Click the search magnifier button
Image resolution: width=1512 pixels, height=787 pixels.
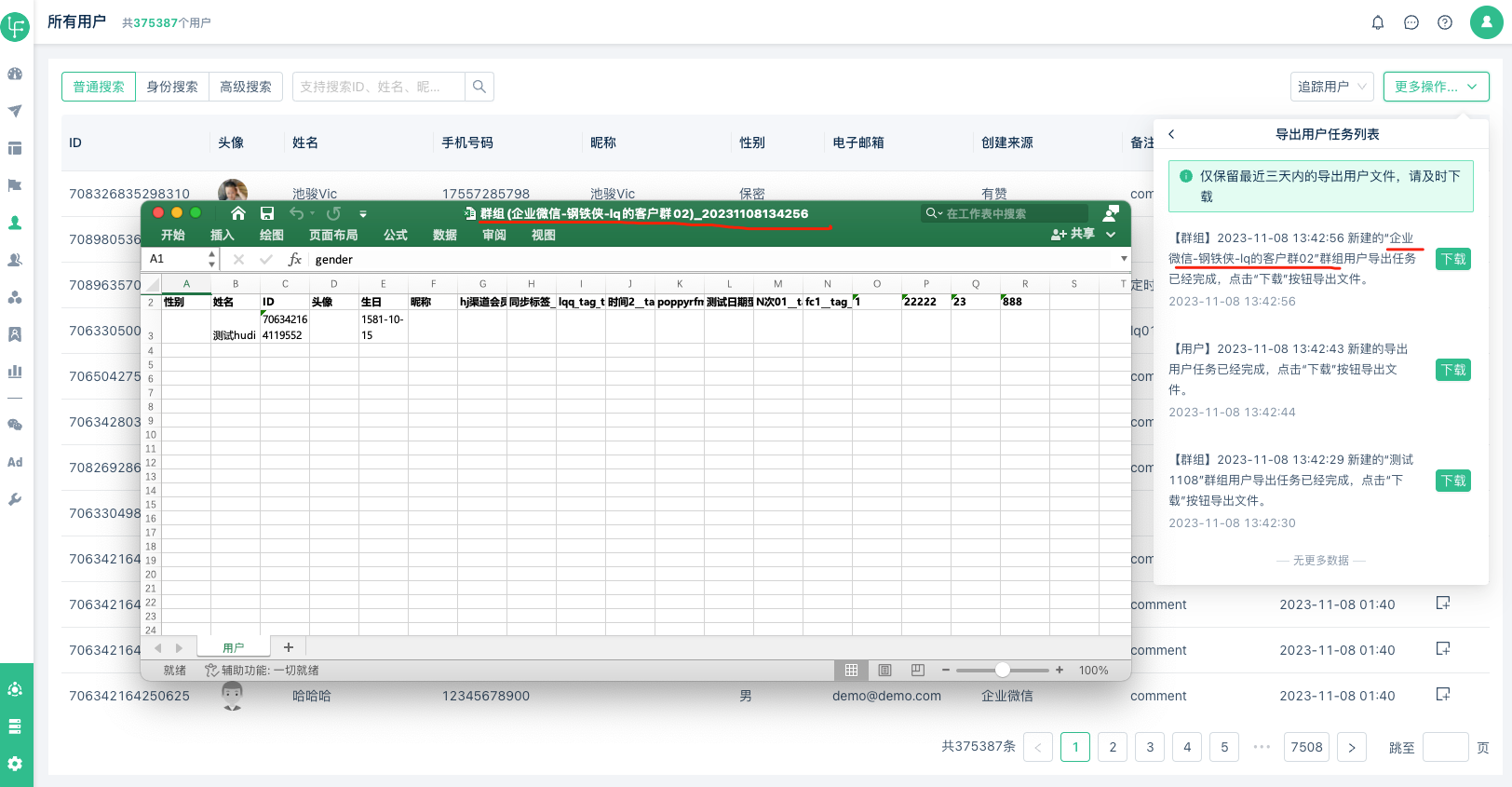tap(479, 87)
